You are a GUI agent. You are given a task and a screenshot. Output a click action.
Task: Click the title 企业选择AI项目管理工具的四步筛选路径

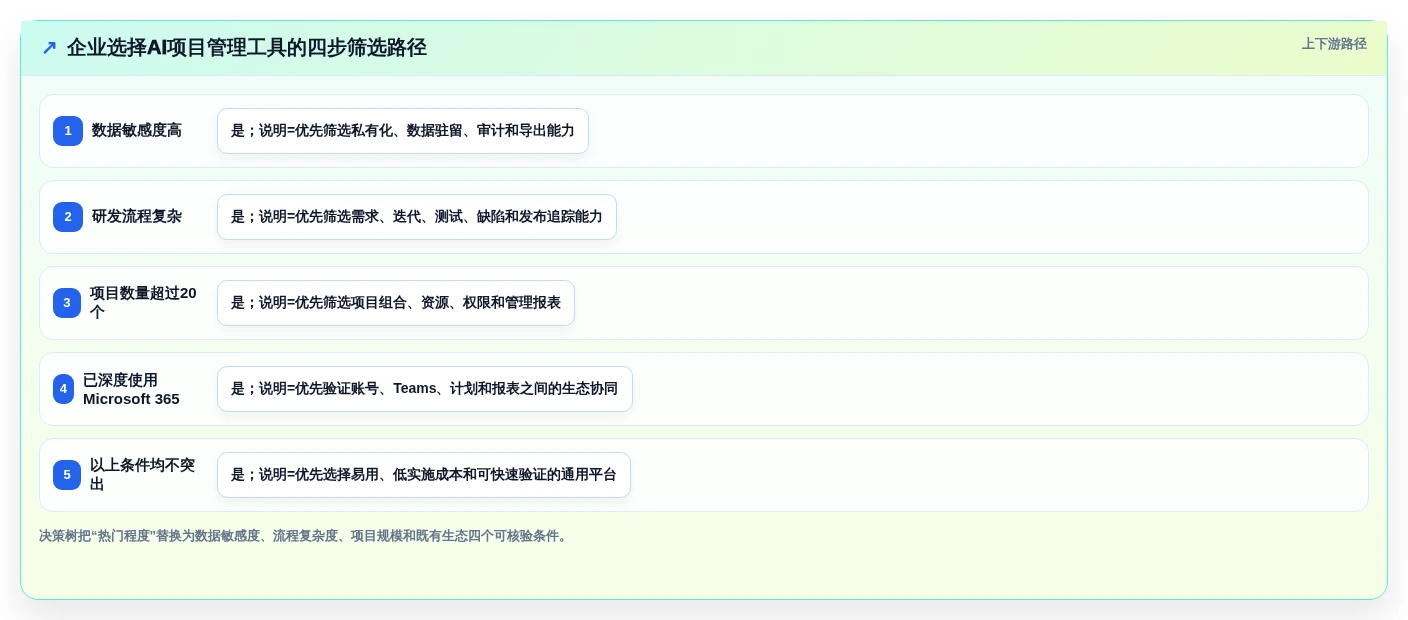pos(247,48)
